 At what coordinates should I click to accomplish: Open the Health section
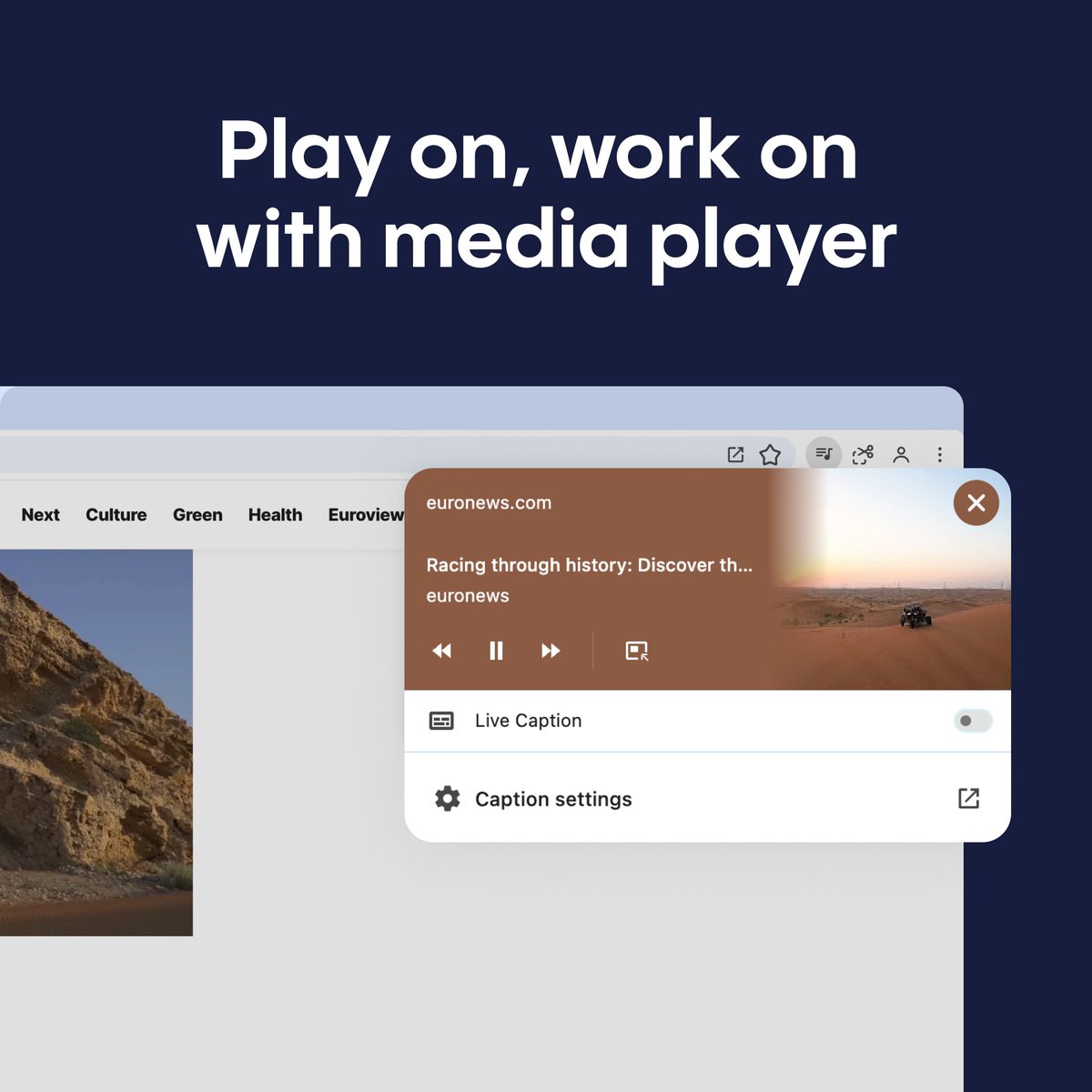coord(275,514)
